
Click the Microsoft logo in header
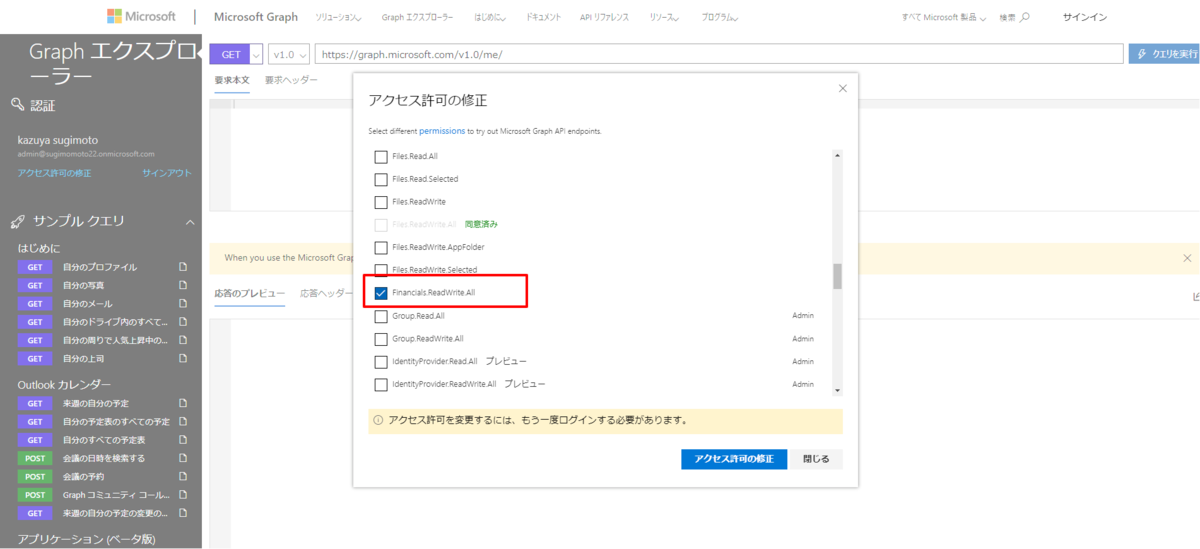pos(141,17)
